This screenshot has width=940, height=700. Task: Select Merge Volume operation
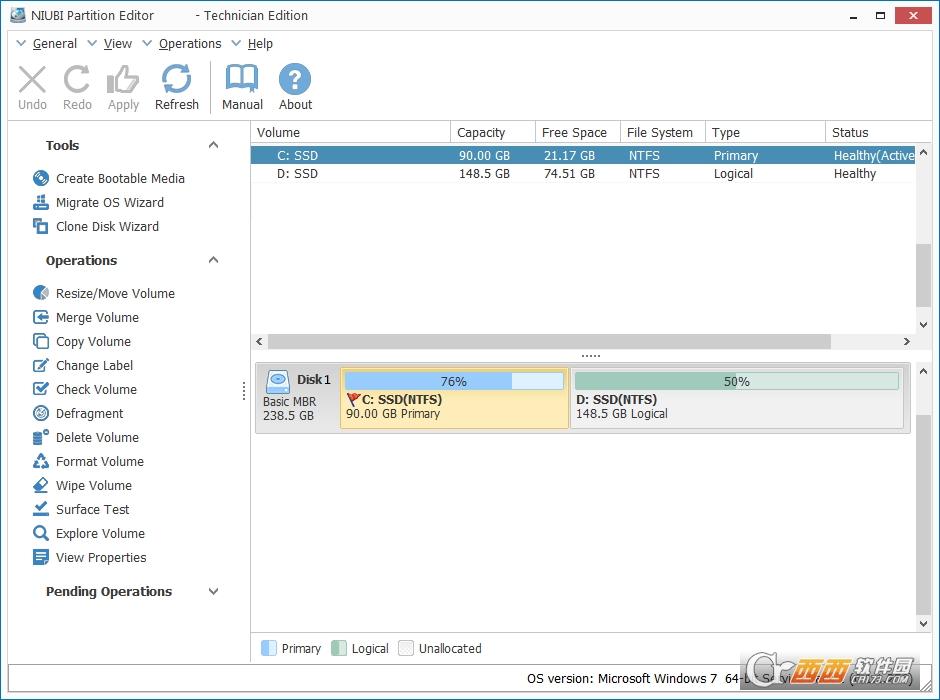86,318
